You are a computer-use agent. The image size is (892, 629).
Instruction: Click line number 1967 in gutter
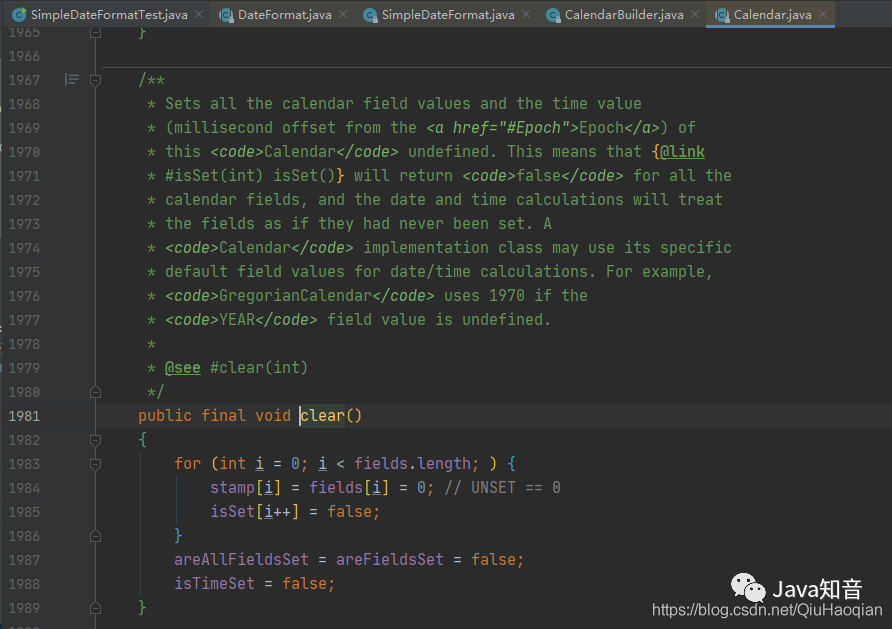(x=24, y=80)
